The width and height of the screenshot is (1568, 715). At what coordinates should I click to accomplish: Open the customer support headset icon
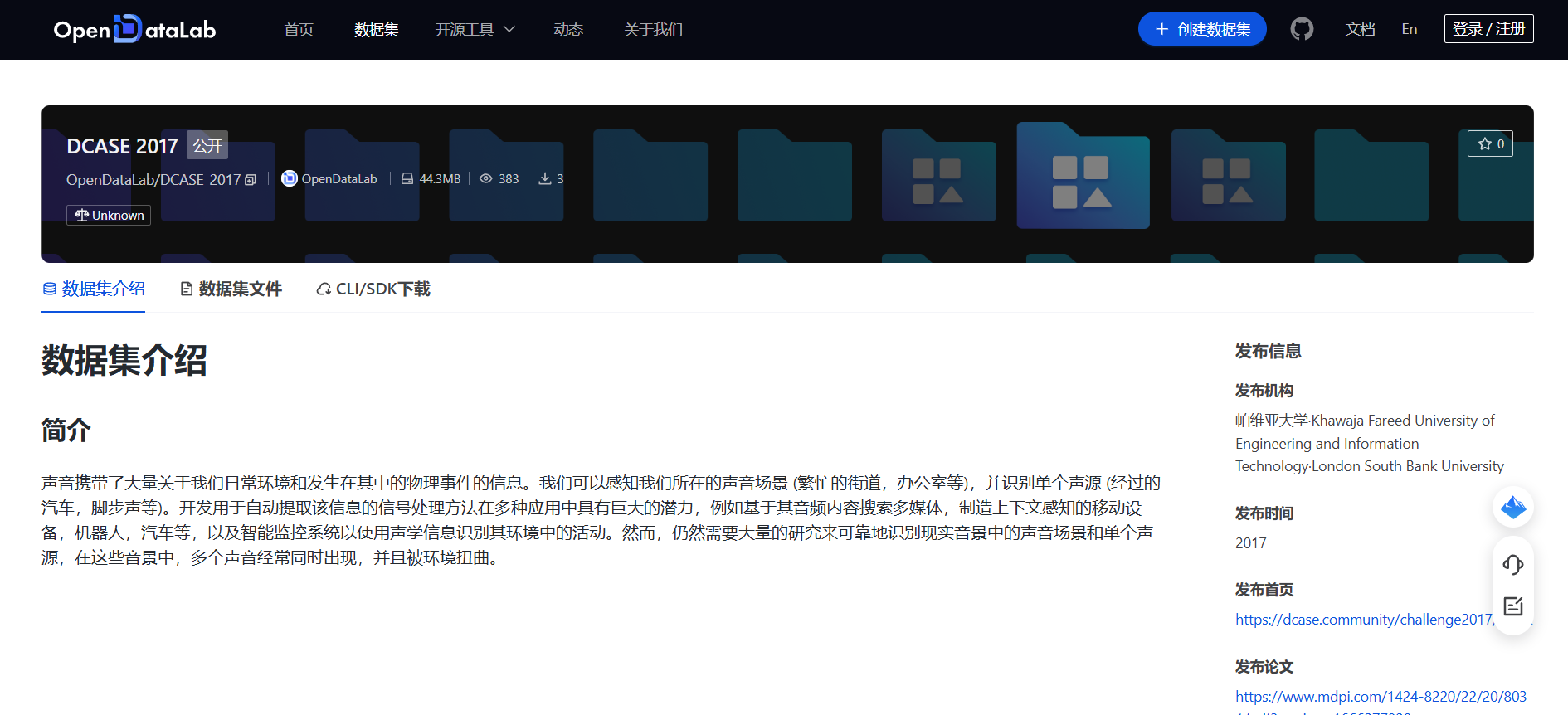(1513, 565)
